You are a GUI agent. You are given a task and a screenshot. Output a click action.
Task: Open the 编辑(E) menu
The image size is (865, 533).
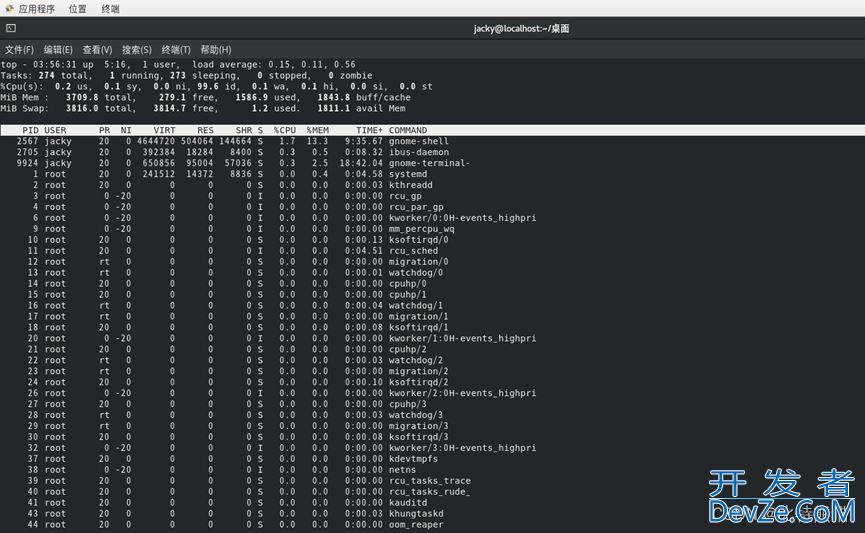pos(58,50)
